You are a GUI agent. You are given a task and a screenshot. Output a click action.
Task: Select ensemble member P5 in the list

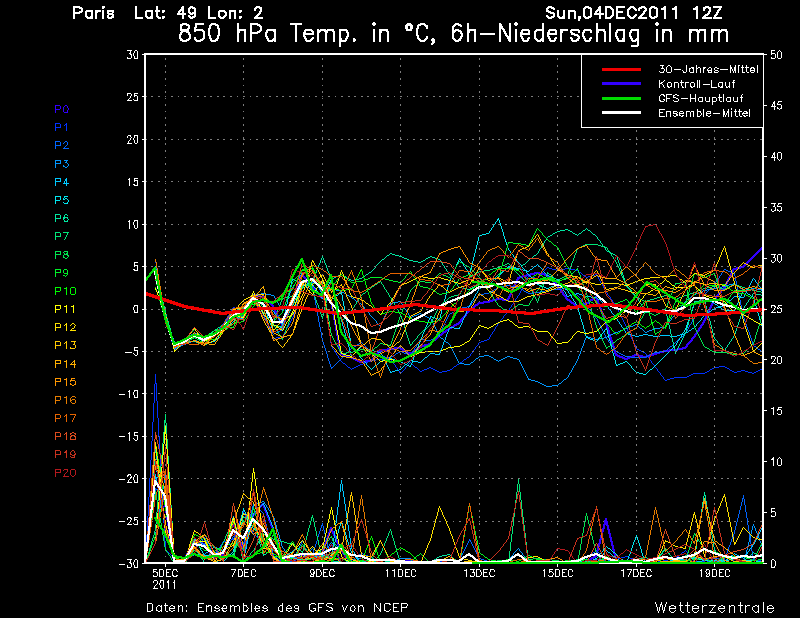click(62, 200)
